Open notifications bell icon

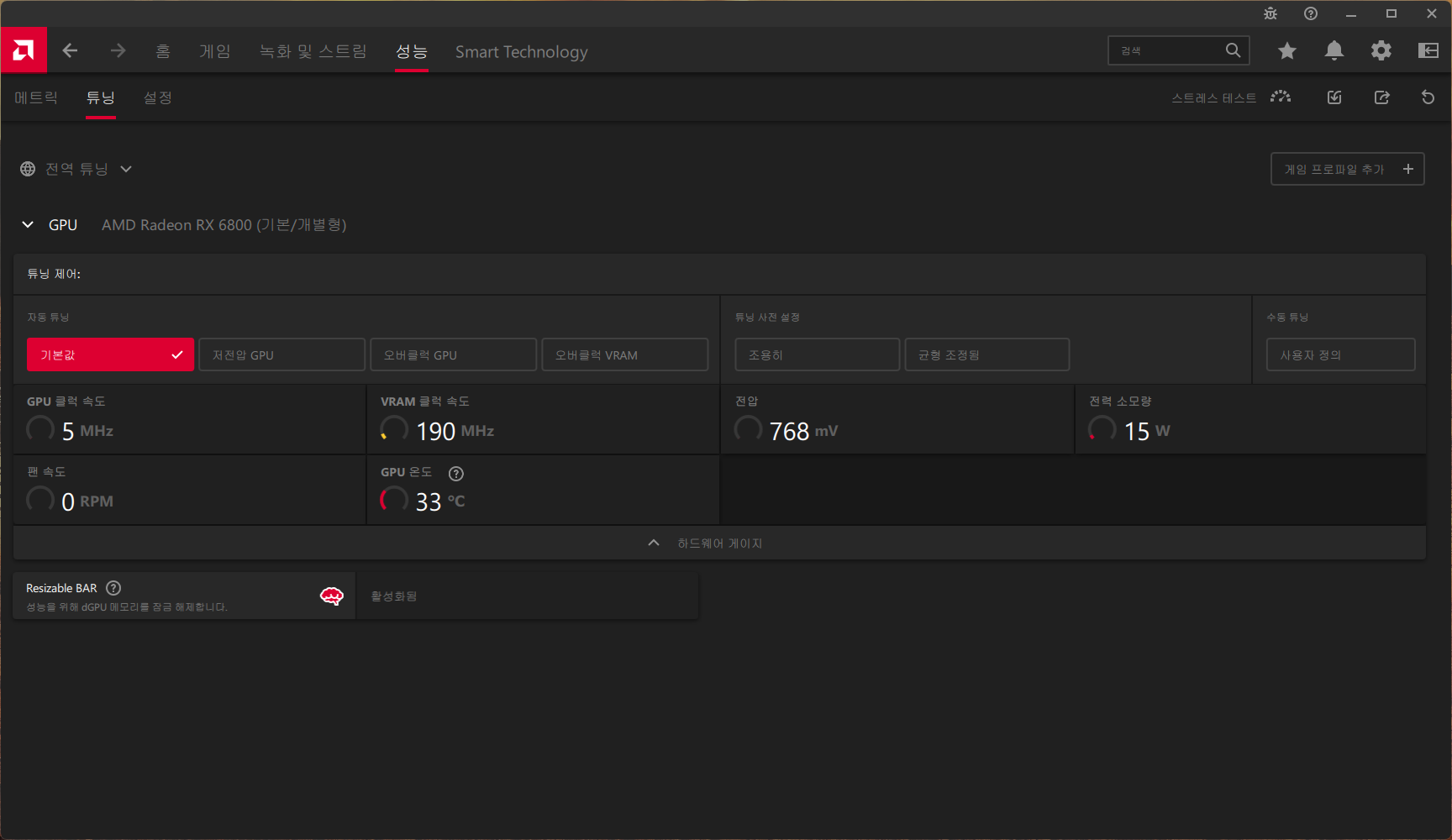tap(1334, 51)
